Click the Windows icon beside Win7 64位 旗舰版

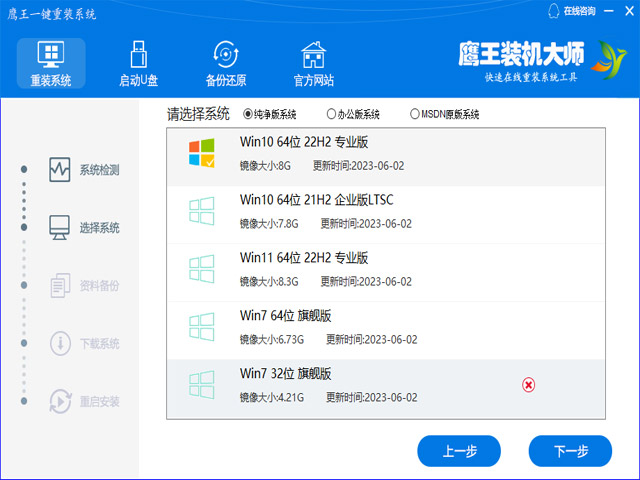click(x=202, y=327)
